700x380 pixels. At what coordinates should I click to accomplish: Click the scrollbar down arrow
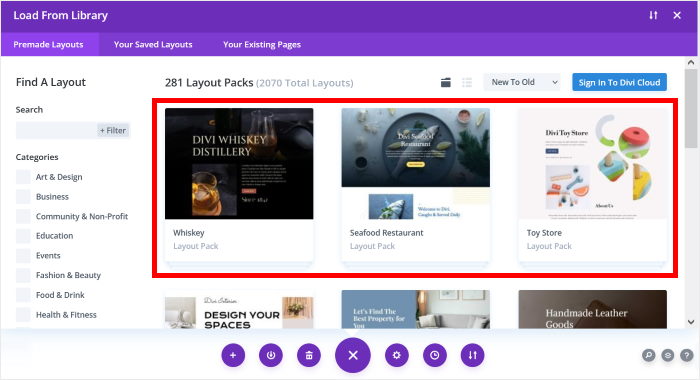(x=691, y=322)
